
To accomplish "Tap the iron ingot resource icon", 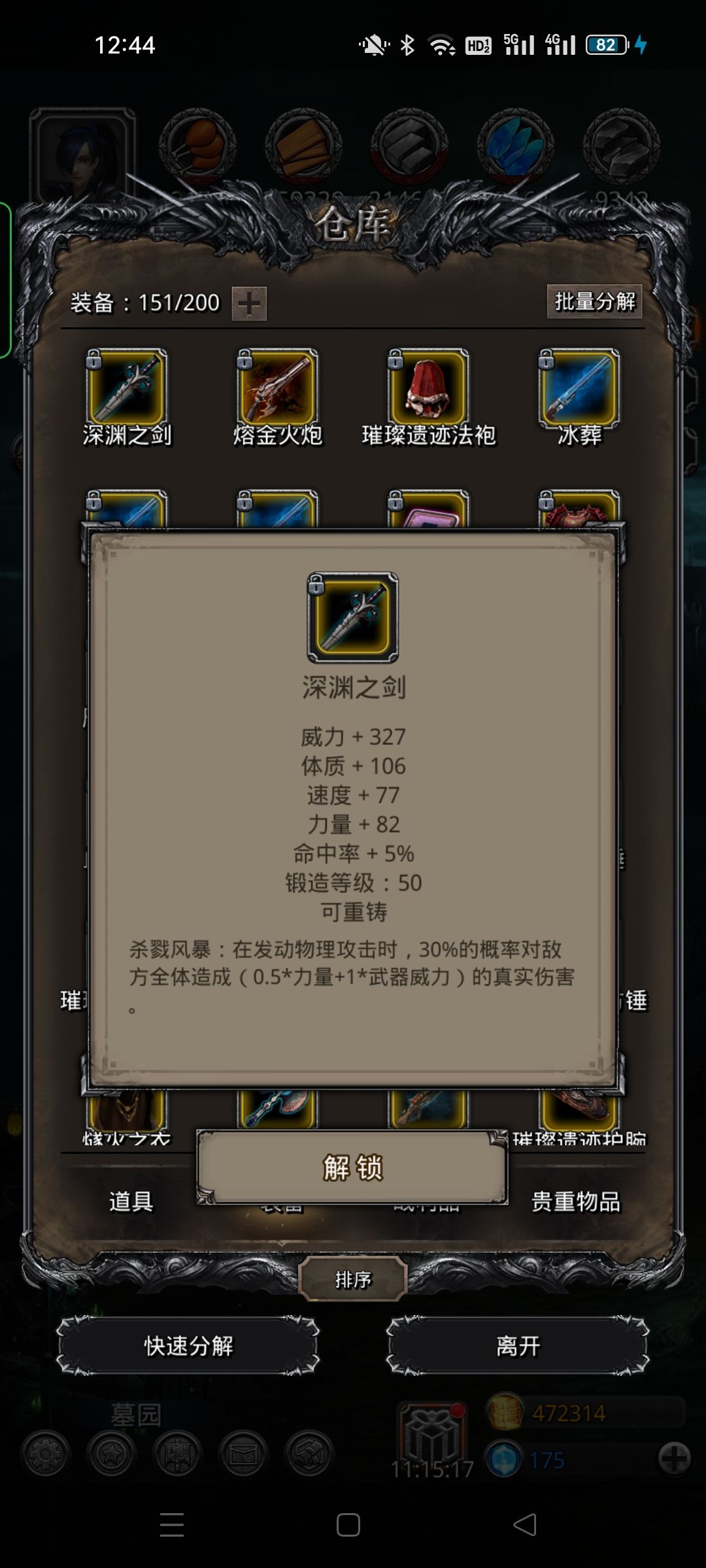I will 409,146.
